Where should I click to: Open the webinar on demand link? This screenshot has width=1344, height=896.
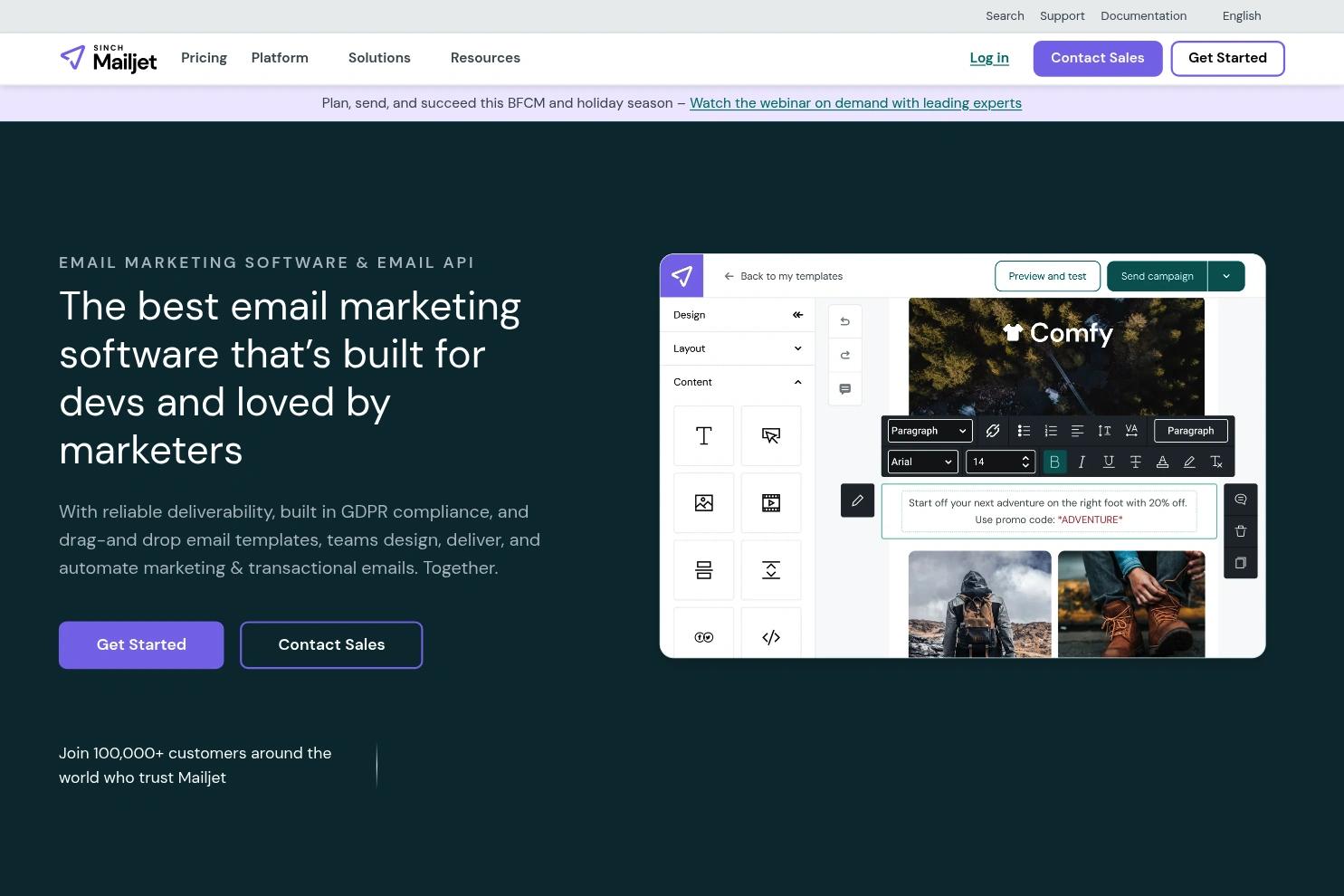point(854,102)
